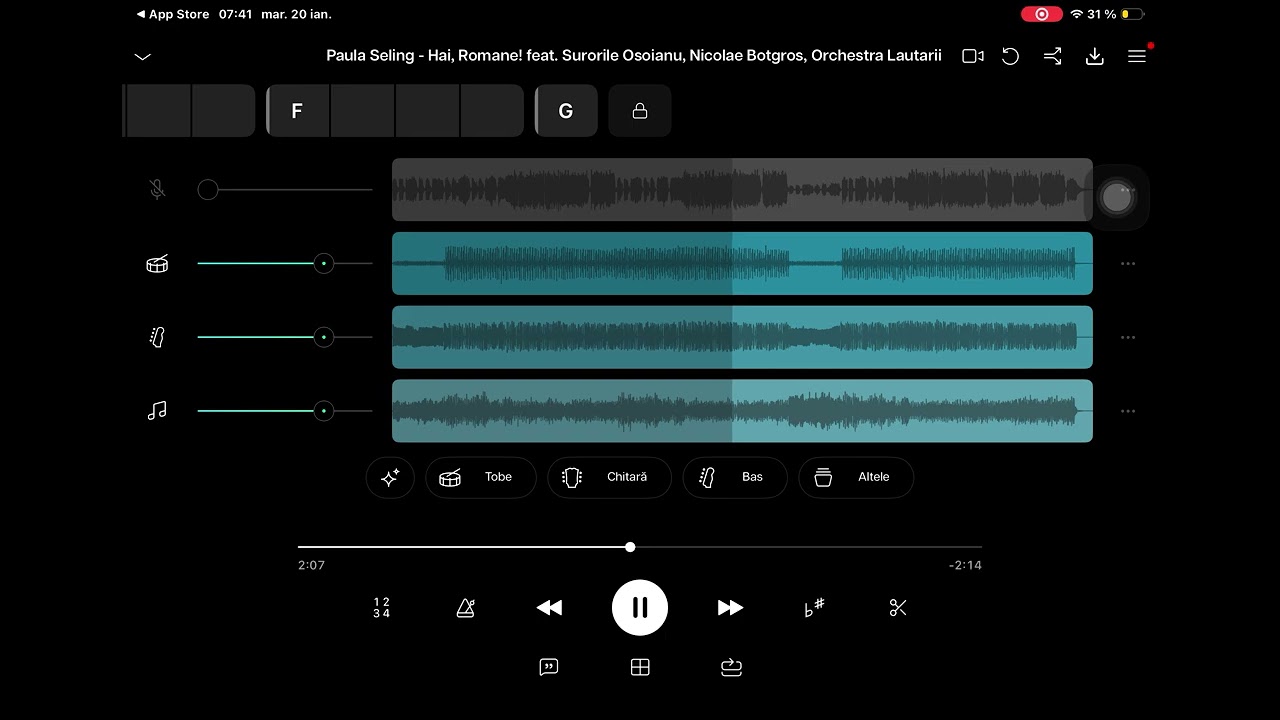Toggle the loop repeat icon
The height and width of the screenshot is (720, 1280).
[x=732, y=668]
